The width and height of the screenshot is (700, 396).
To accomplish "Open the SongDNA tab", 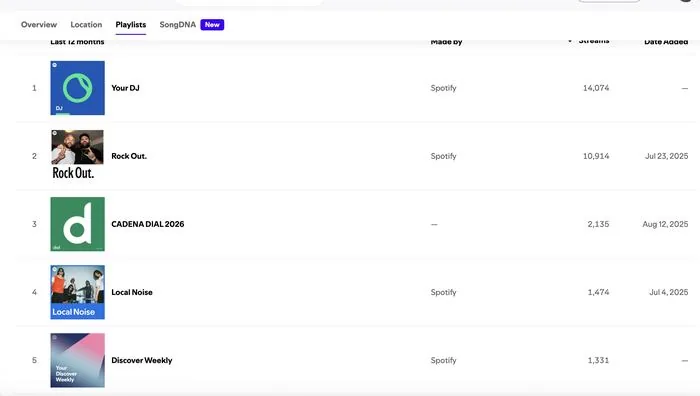I will click(178, 25).
